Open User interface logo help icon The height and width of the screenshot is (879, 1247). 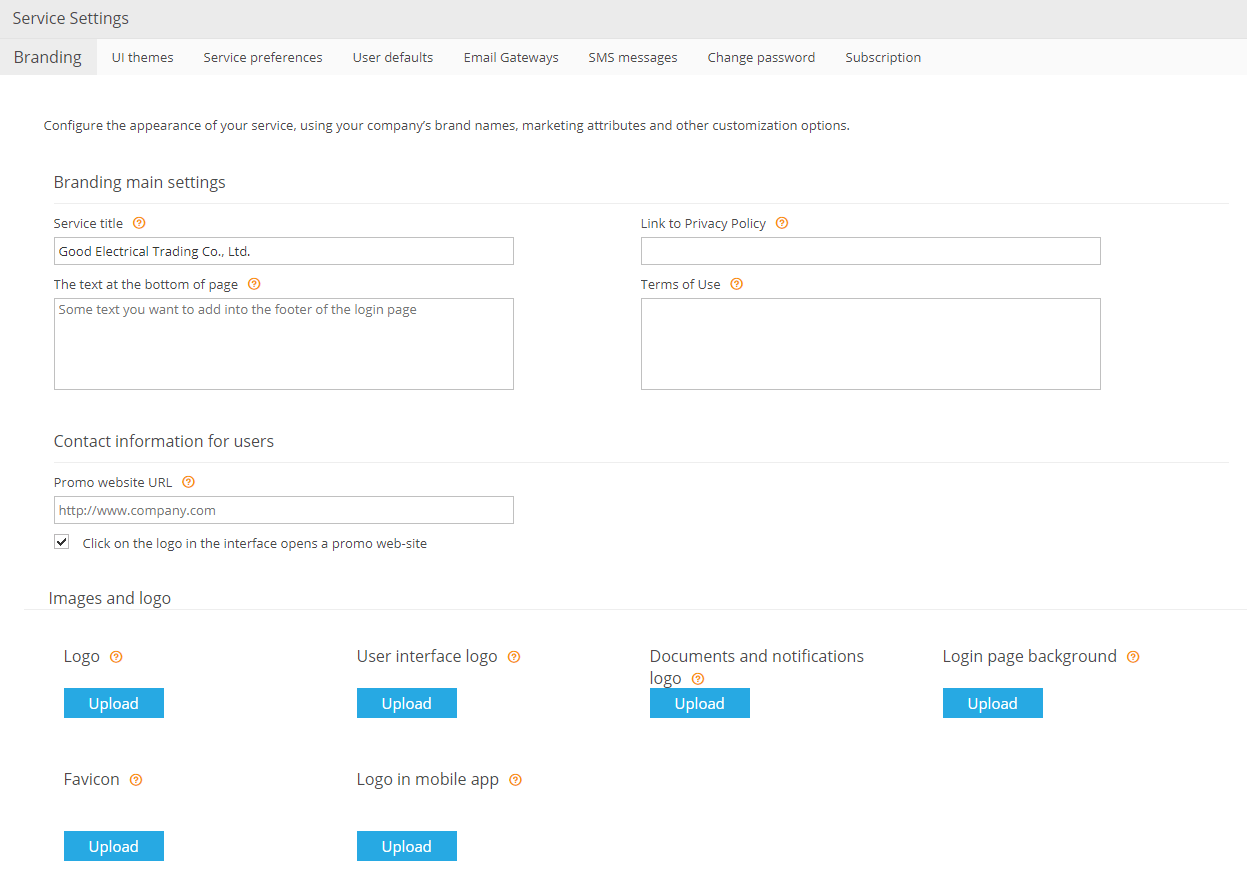pyautogui.click(x=514, y=657)
